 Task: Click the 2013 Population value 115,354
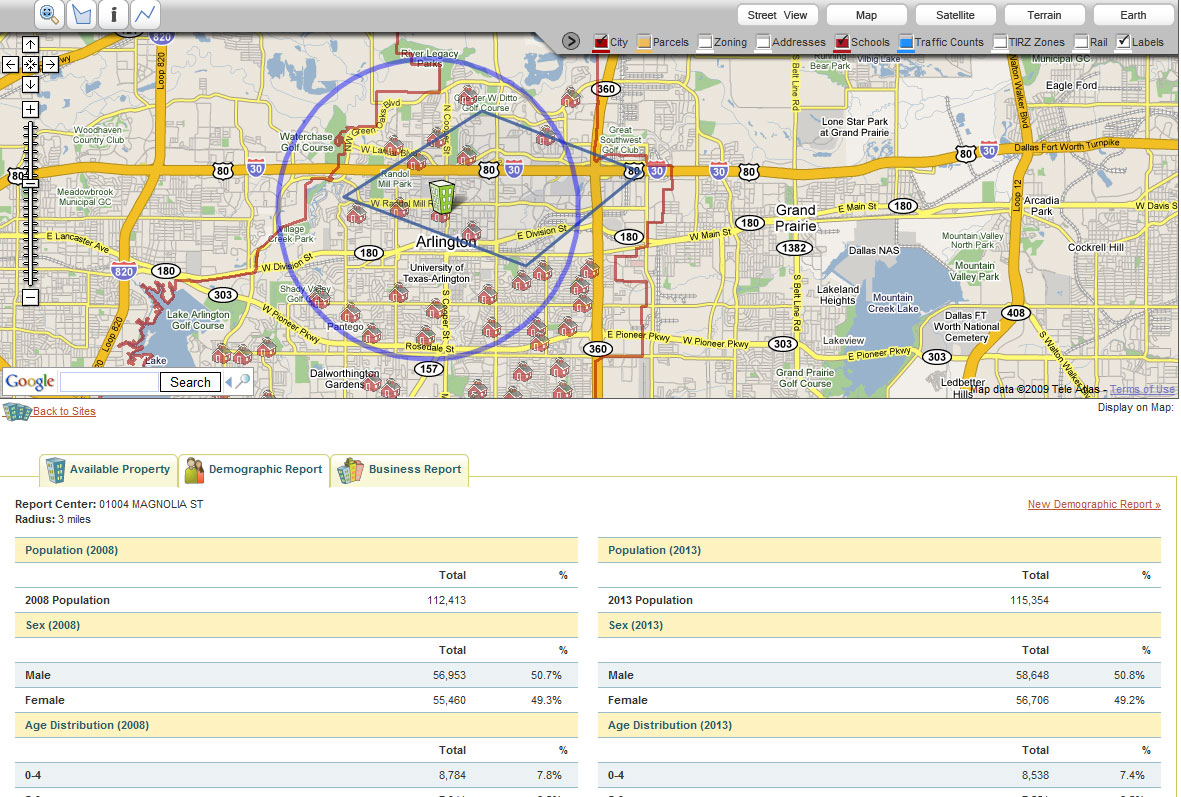coord(1030,600)
